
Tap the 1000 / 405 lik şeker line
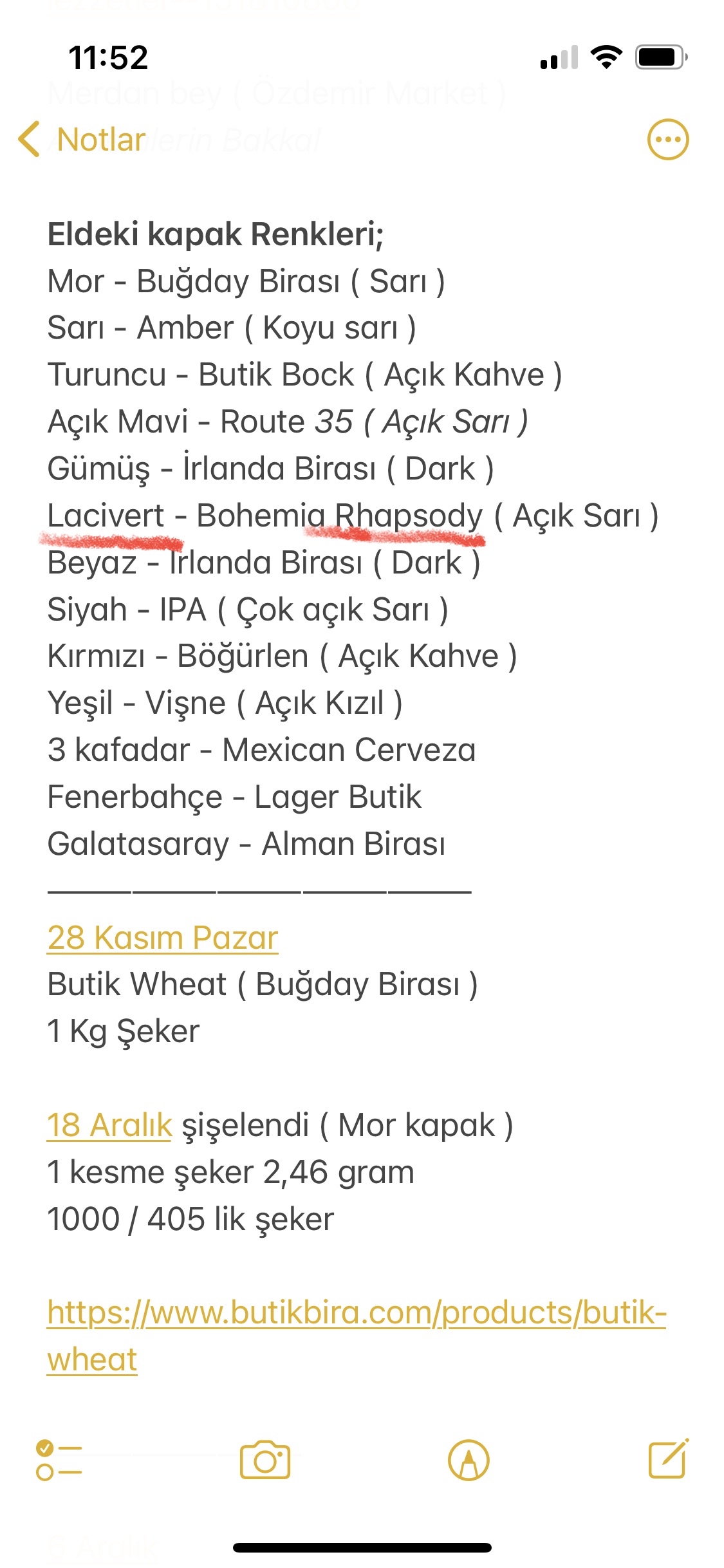[190, 1219]
